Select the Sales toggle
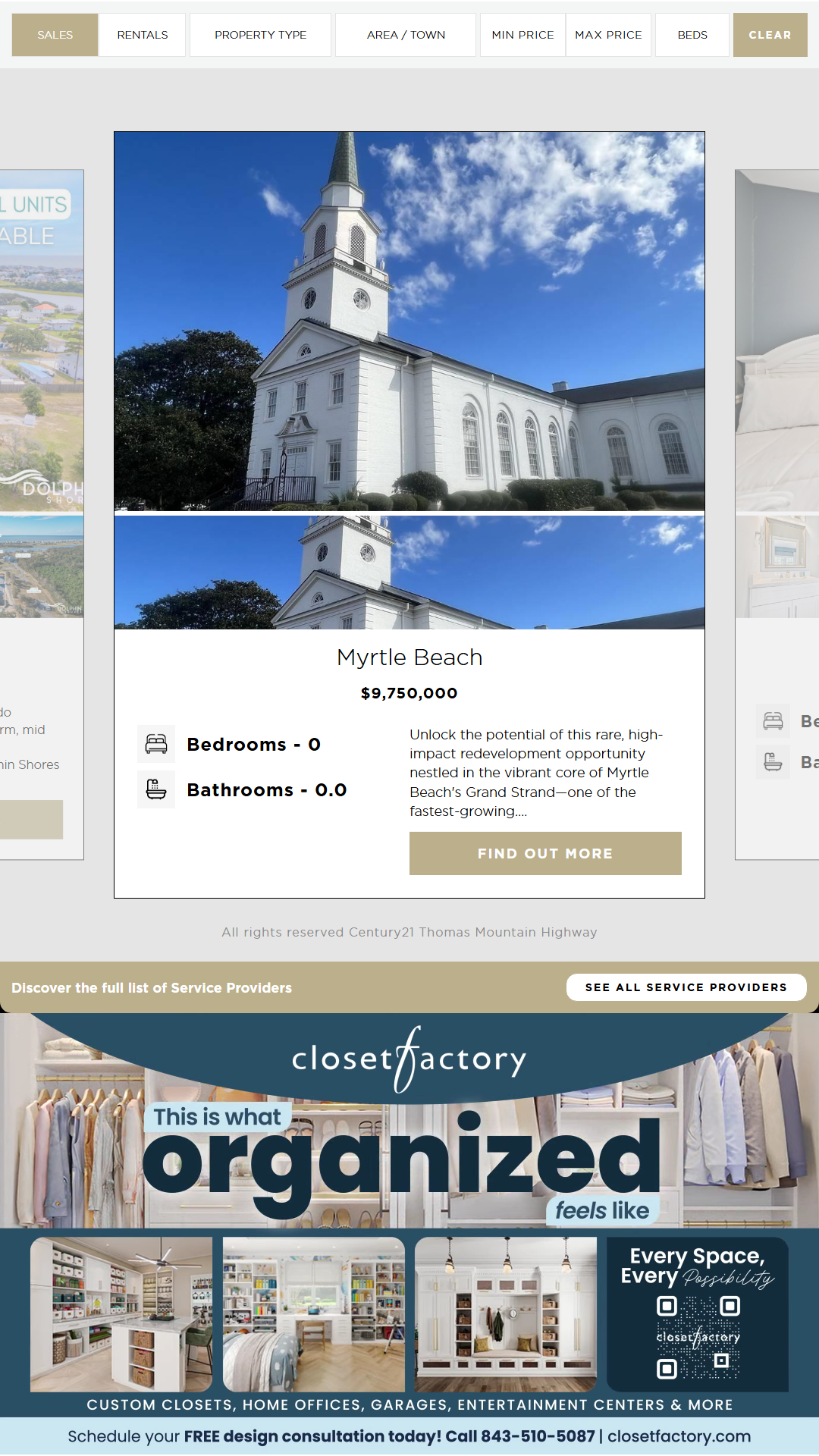 (55, 35)
